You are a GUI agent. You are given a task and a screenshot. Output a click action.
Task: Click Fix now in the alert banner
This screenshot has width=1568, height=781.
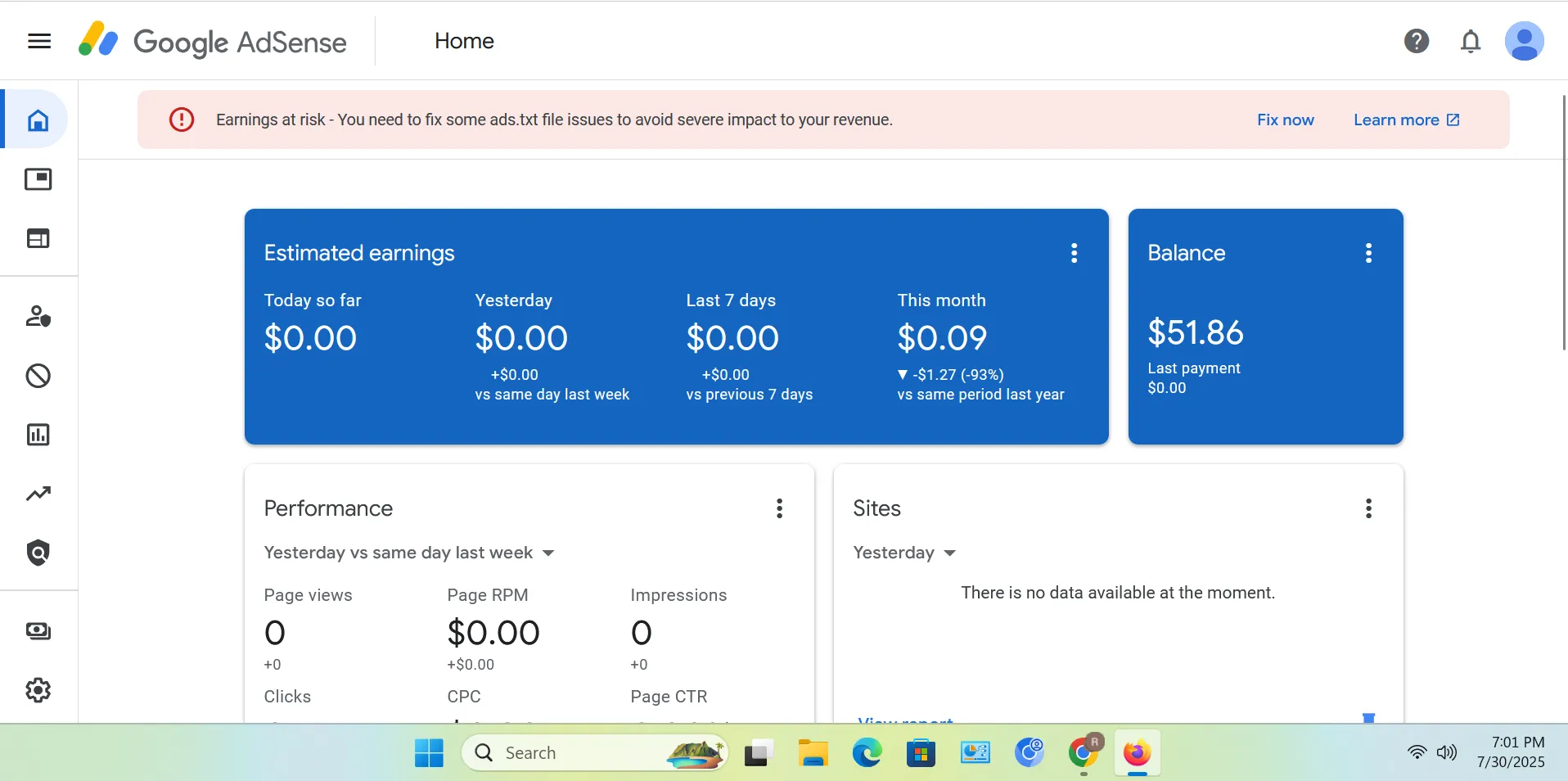pos(1286,120)
